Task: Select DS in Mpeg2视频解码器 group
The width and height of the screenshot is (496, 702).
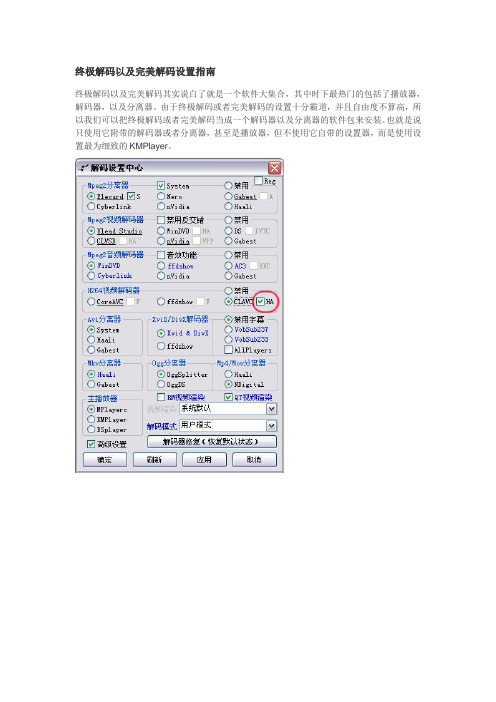Action: coord(228,231)
